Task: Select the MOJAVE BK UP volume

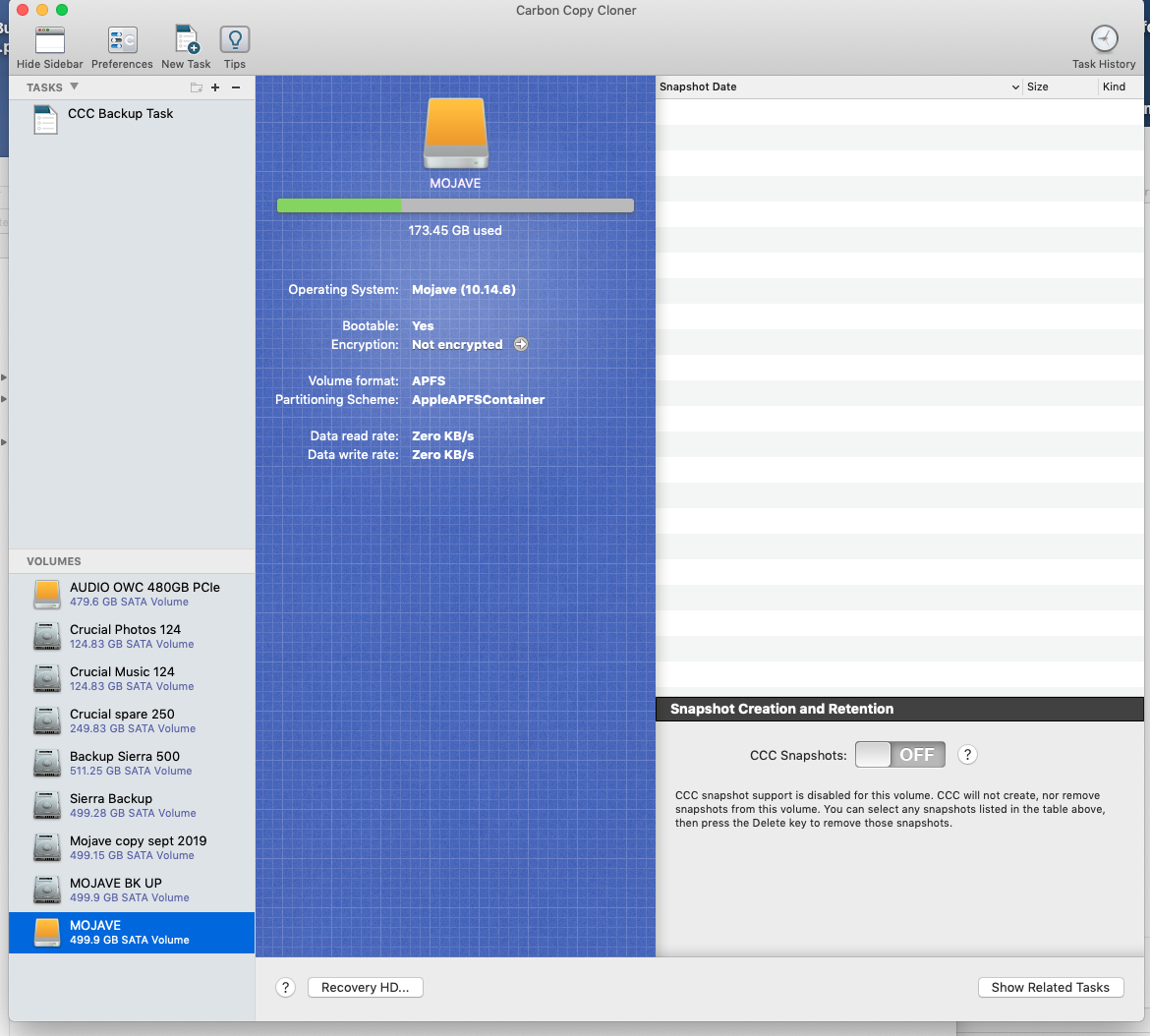Action: click(132, 891)
